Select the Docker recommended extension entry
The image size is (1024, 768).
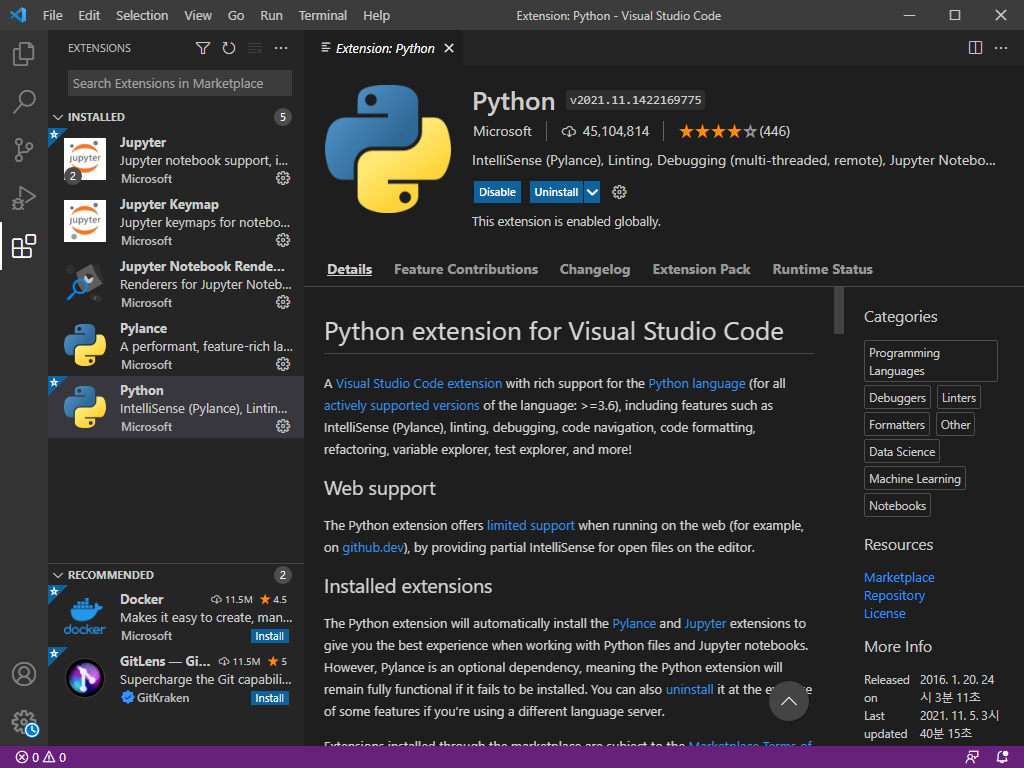tap(176, 617)
